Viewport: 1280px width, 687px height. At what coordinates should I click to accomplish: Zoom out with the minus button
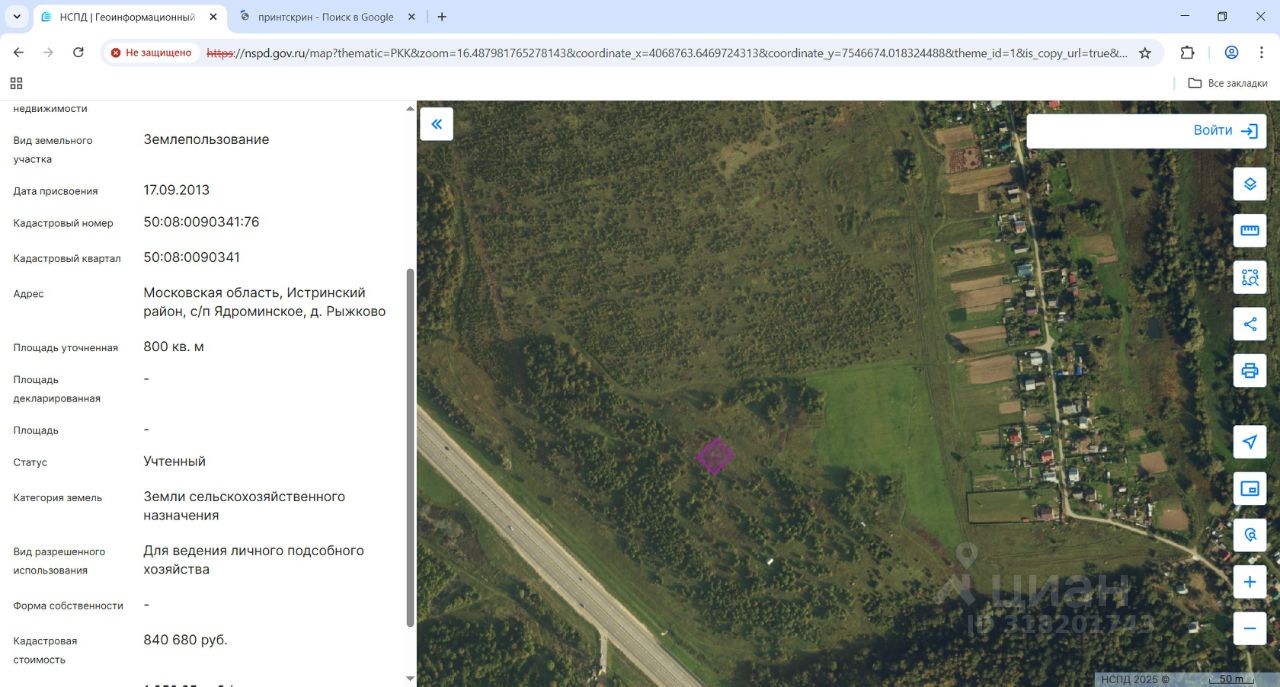(1249, 628)
